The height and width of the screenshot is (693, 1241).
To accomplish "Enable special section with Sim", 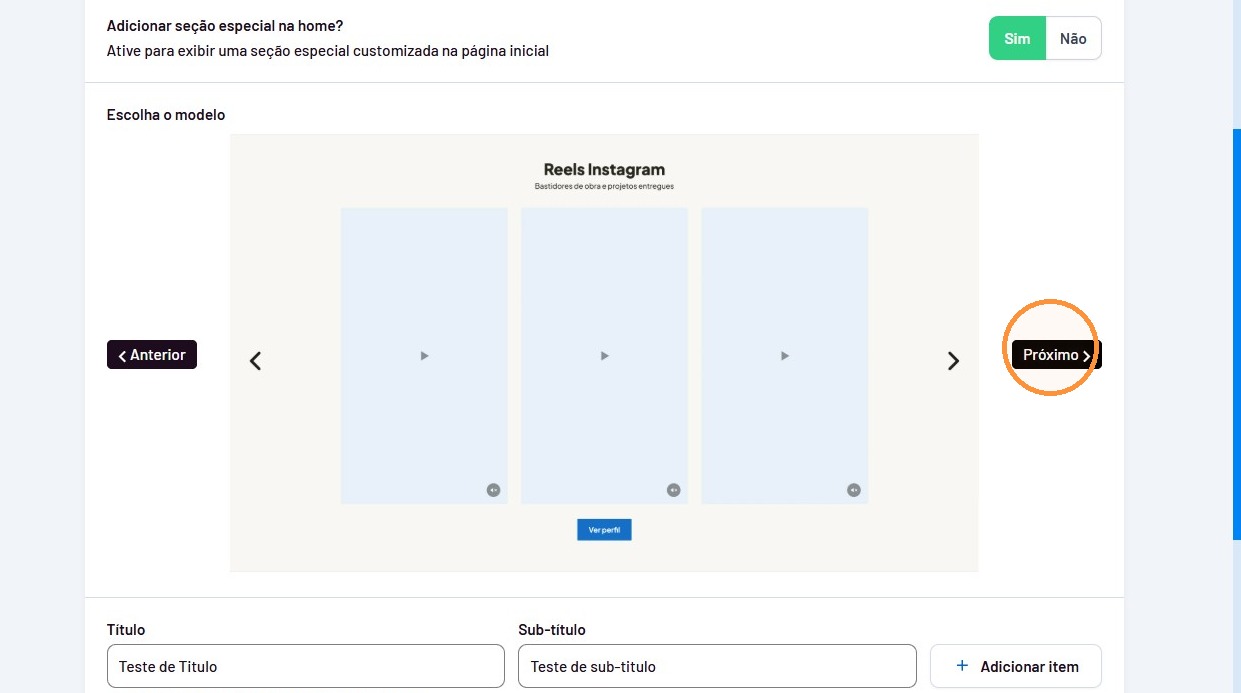I will tap(1017, 38).
